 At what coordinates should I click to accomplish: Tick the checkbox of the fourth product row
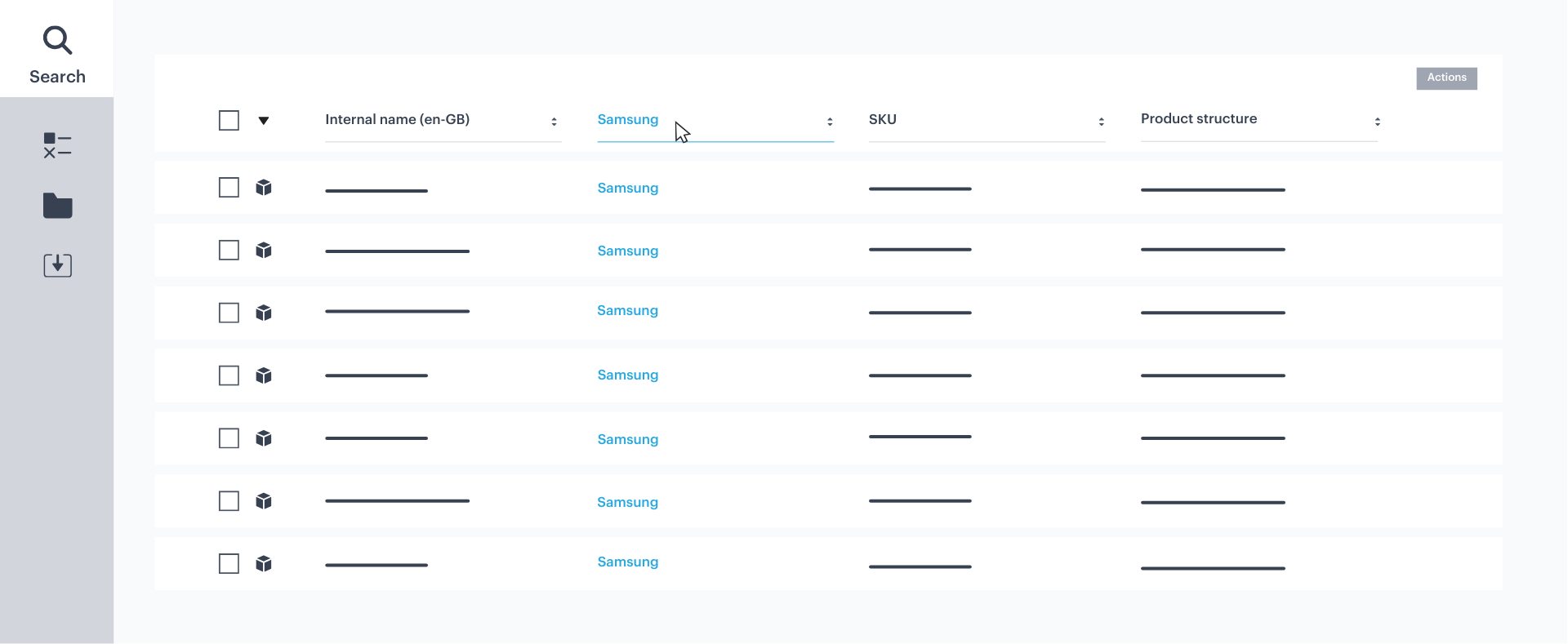coord(229,375)
